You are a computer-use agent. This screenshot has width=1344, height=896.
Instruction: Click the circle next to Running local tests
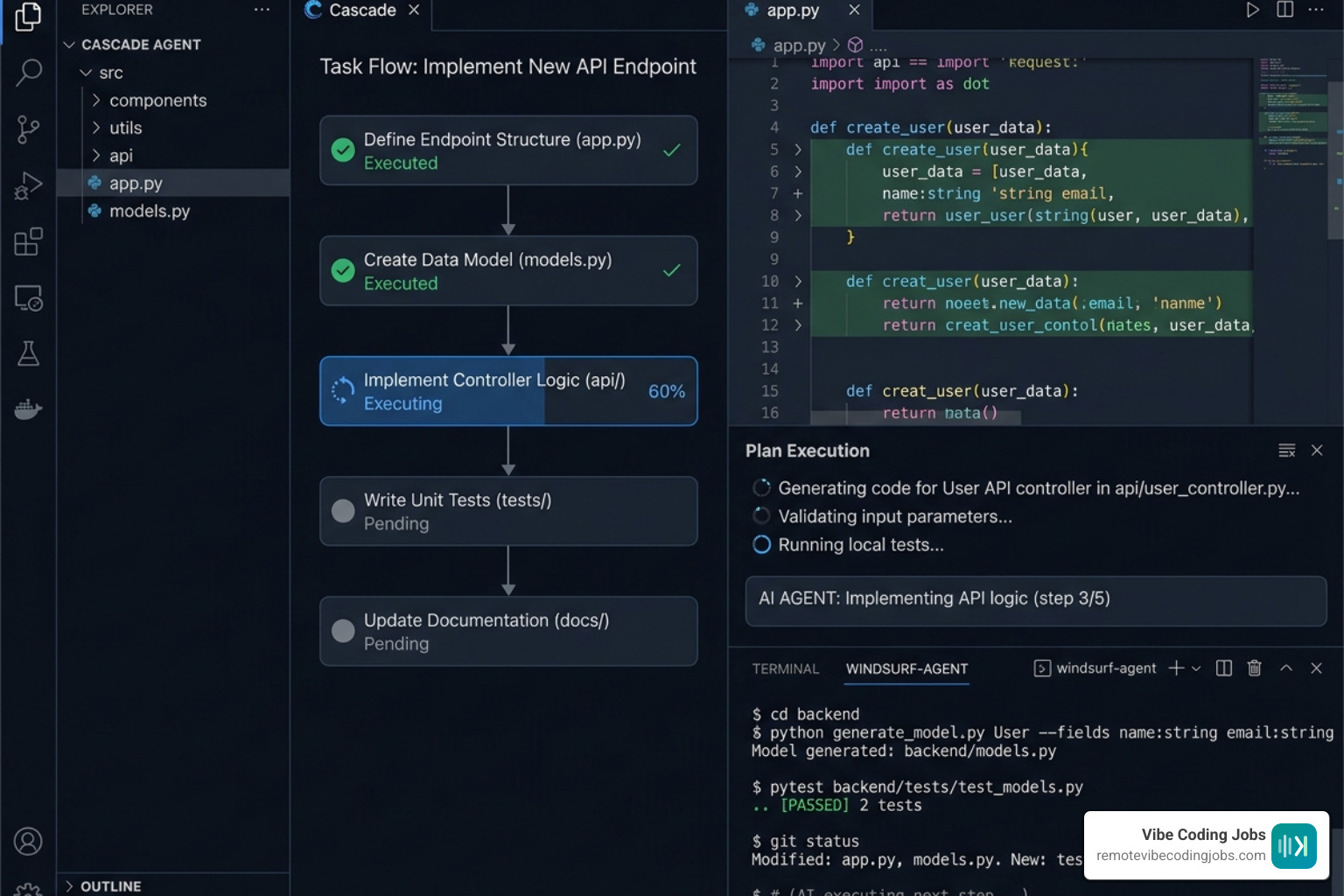click(x=762, y=544)
